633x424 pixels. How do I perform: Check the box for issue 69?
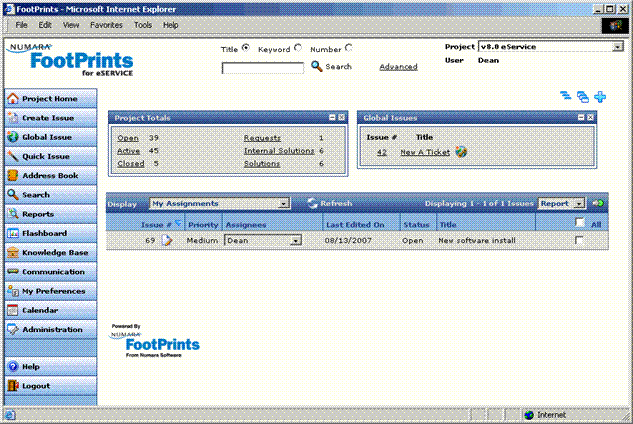coord(579,240)
